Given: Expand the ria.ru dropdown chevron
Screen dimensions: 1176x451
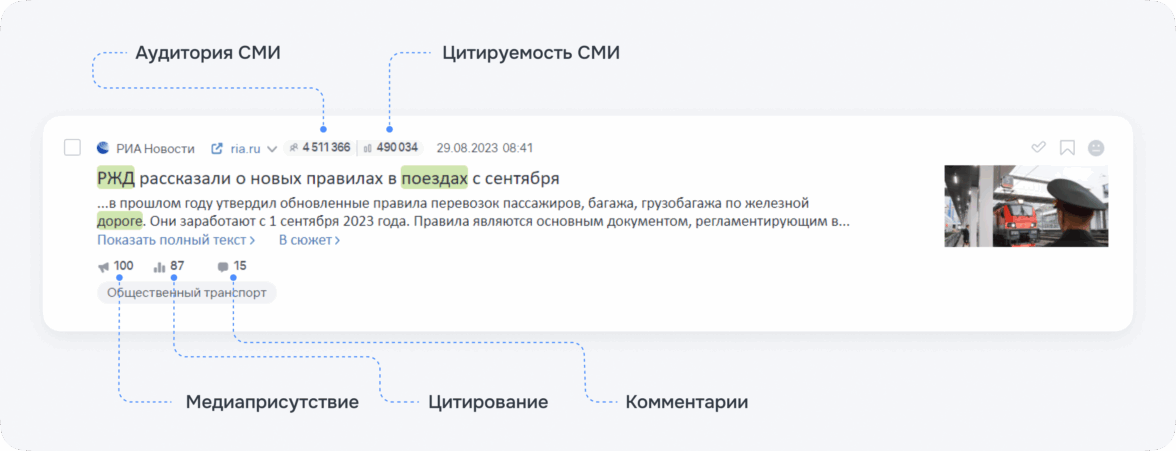Looking at the screenshot, I should 271,150.
